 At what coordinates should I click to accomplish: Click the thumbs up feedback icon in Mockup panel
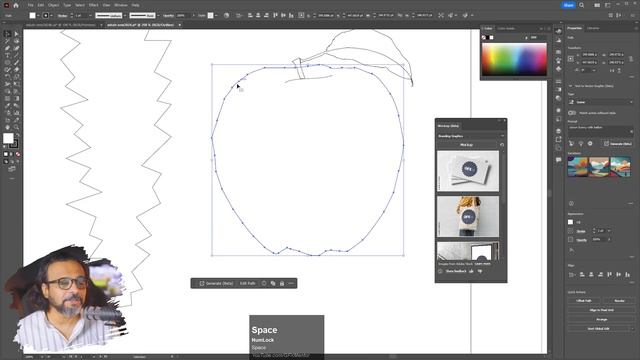click(472, 271)
